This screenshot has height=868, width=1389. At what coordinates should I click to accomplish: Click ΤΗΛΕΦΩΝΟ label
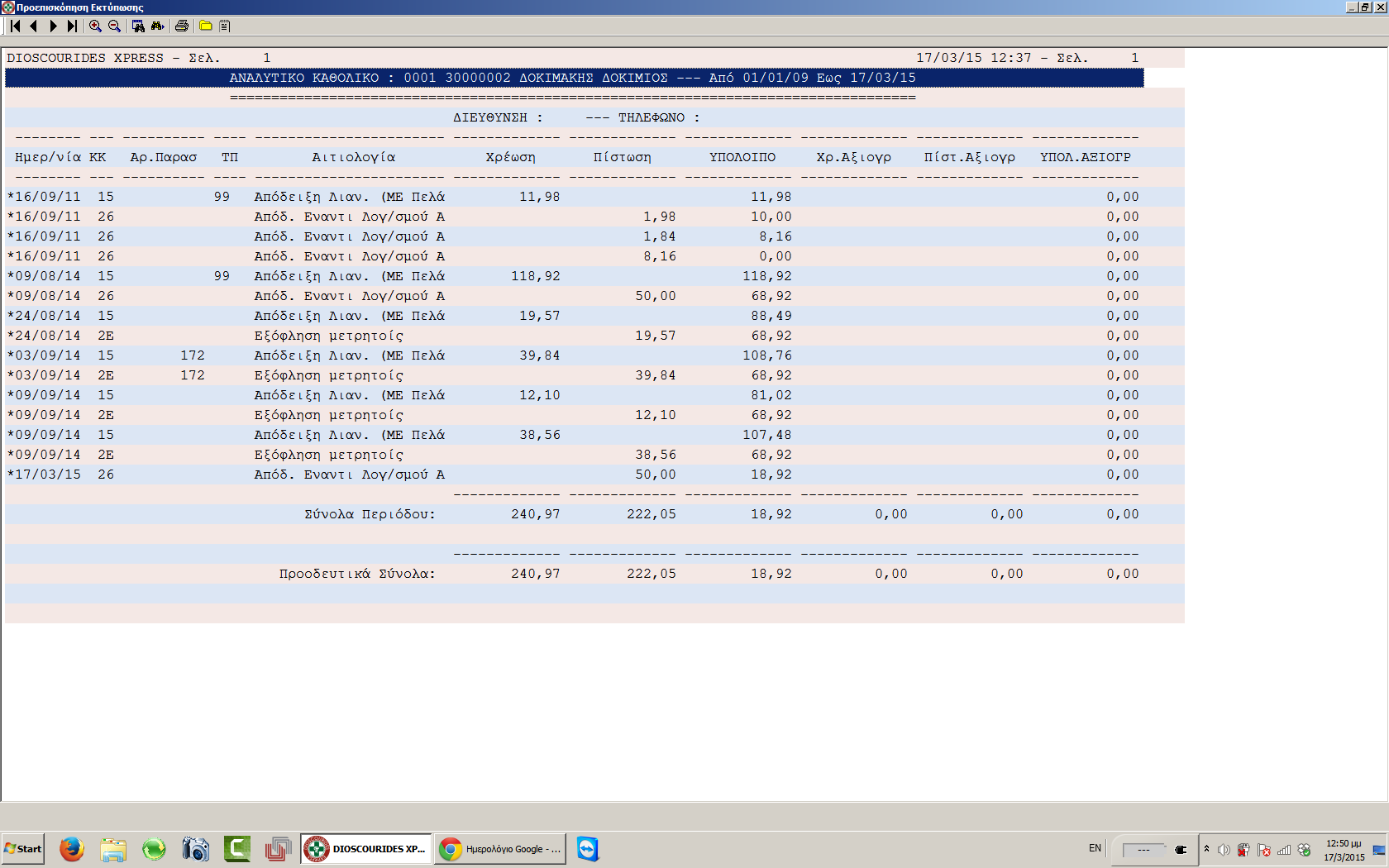[659, 117]
